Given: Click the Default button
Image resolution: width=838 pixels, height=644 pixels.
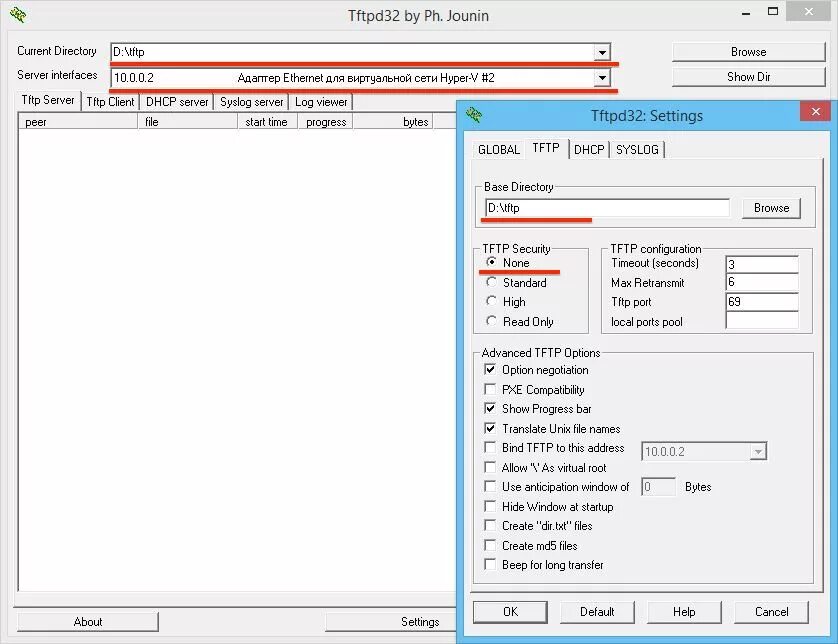Looking at the screenshot, I should [597, 611].
